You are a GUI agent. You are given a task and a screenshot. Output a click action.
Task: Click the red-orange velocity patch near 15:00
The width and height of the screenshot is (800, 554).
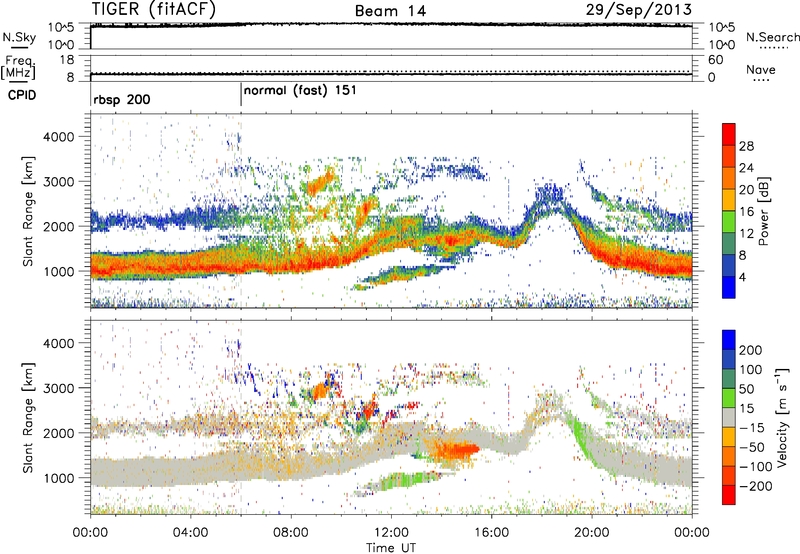(x=456, y=450)
